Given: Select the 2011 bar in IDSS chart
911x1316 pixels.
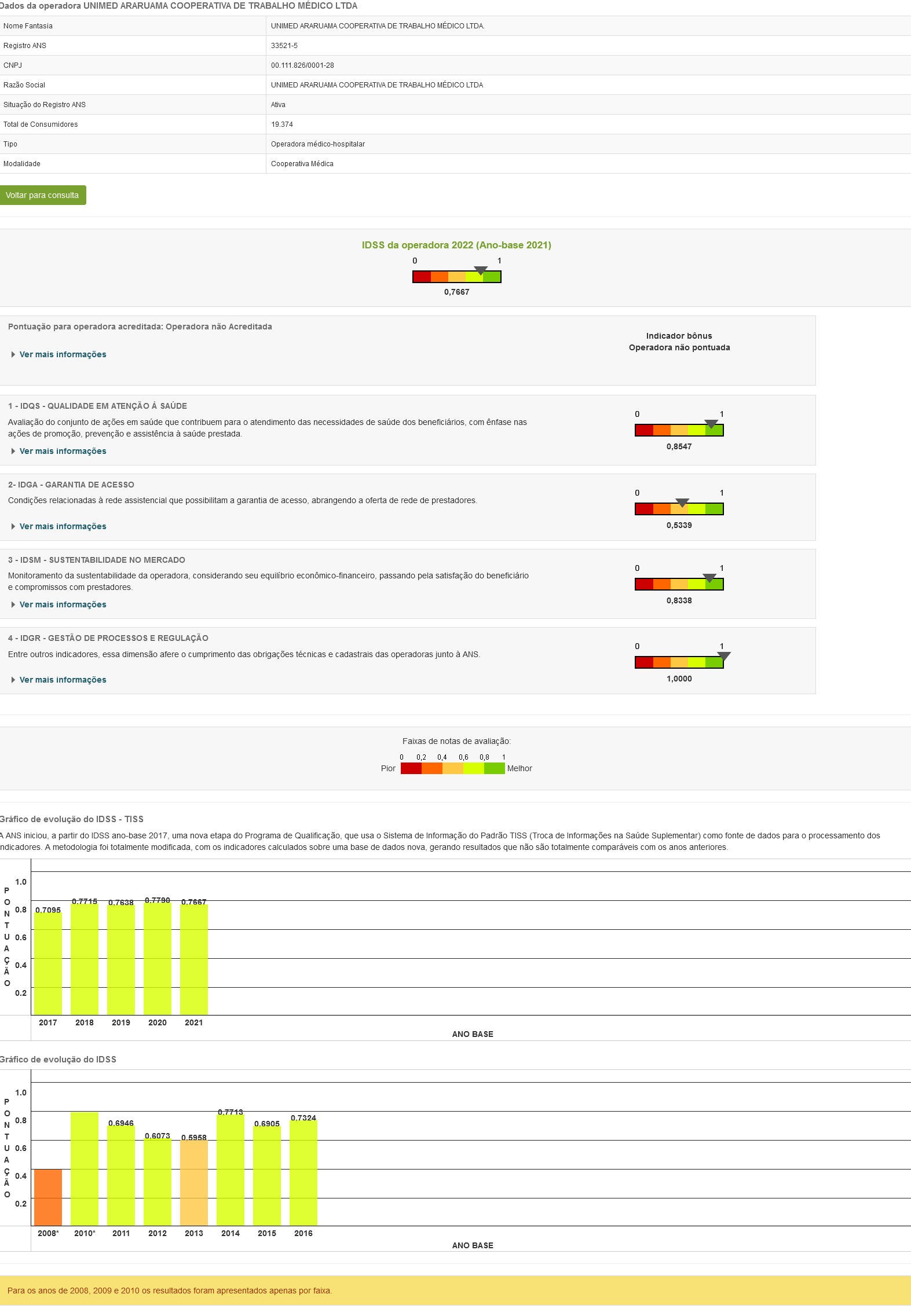Looking at the screenshot, I should pyautogui.click(x=121, y=1175).
